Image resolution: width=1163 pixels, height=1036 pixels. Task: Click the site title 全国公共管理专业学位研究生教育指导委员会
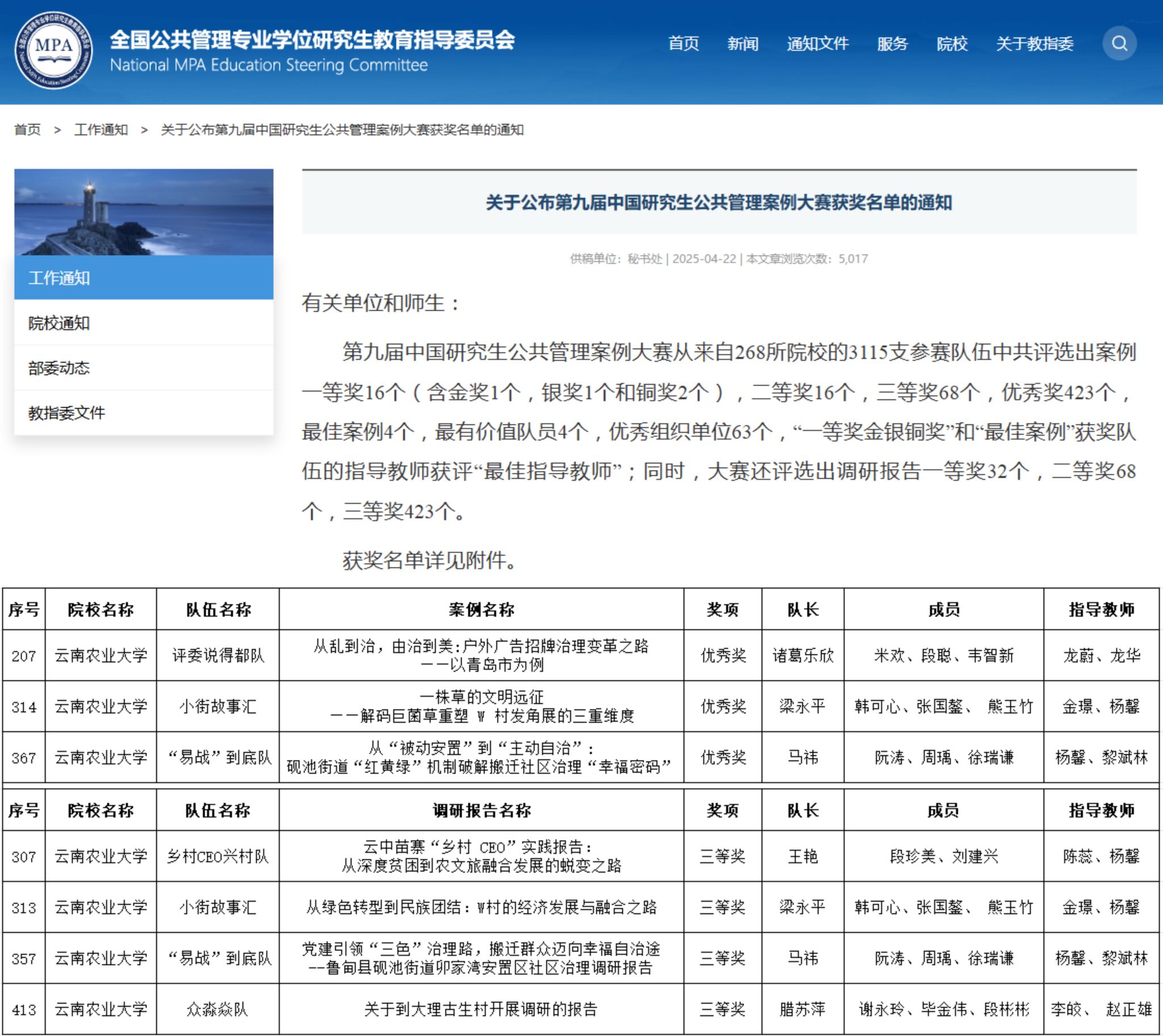tap(312, 40)
